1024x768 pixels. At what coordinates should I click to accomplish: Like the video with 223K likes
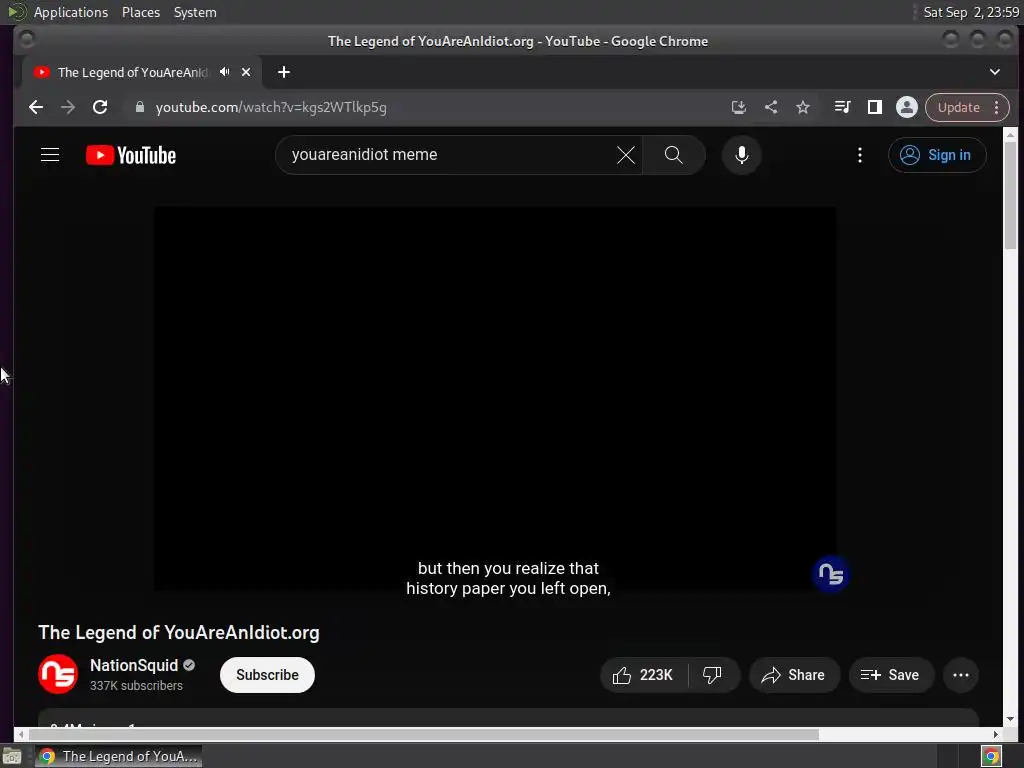pyautogui.click(x=643, y=675)
